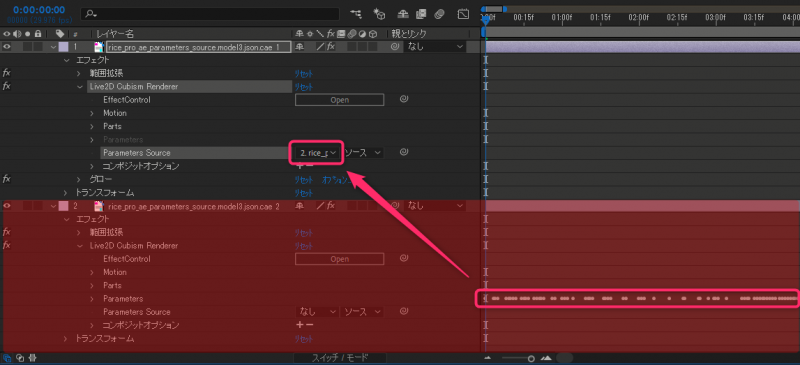Click layer 2 EffectControl Open button
Screen dimensions: 800x365
tap(339, 259)
